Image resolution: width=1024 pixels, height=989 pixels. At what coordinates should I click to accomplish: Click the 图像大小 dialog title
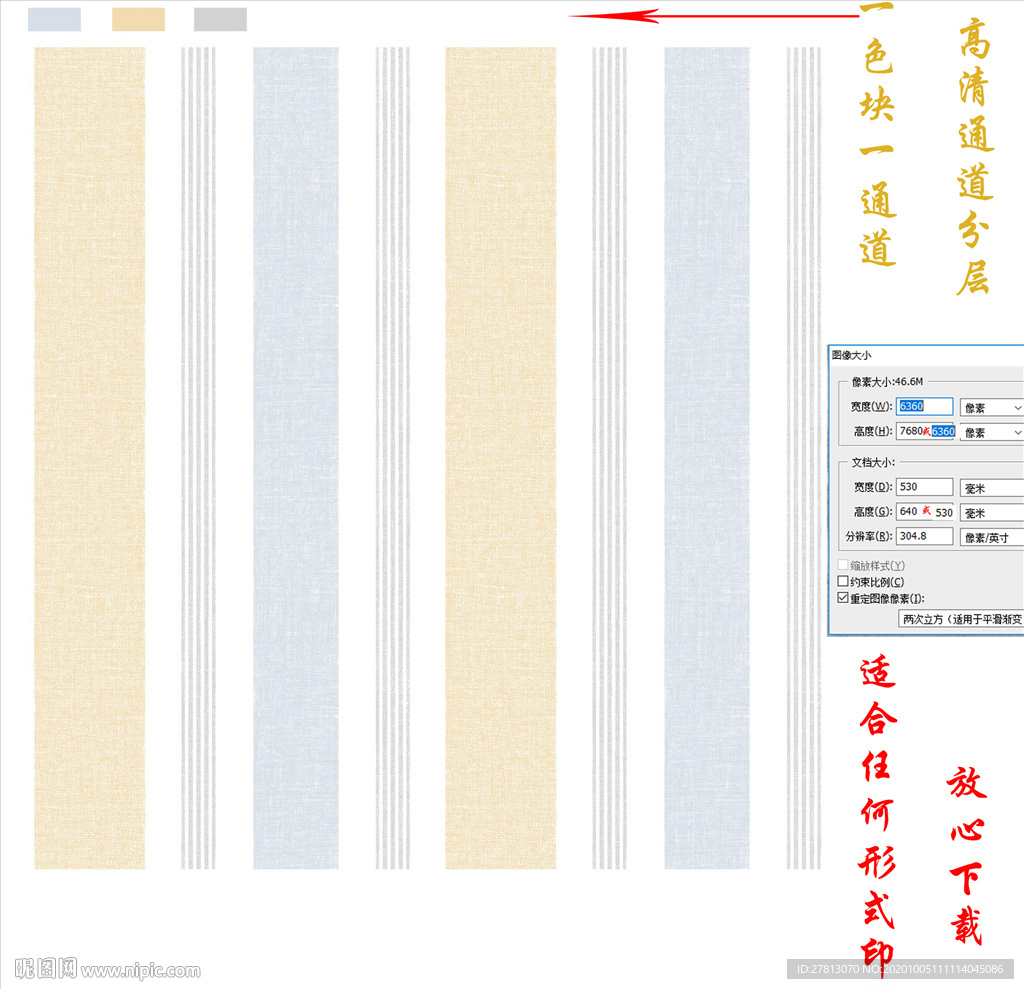tap(852, 355)
